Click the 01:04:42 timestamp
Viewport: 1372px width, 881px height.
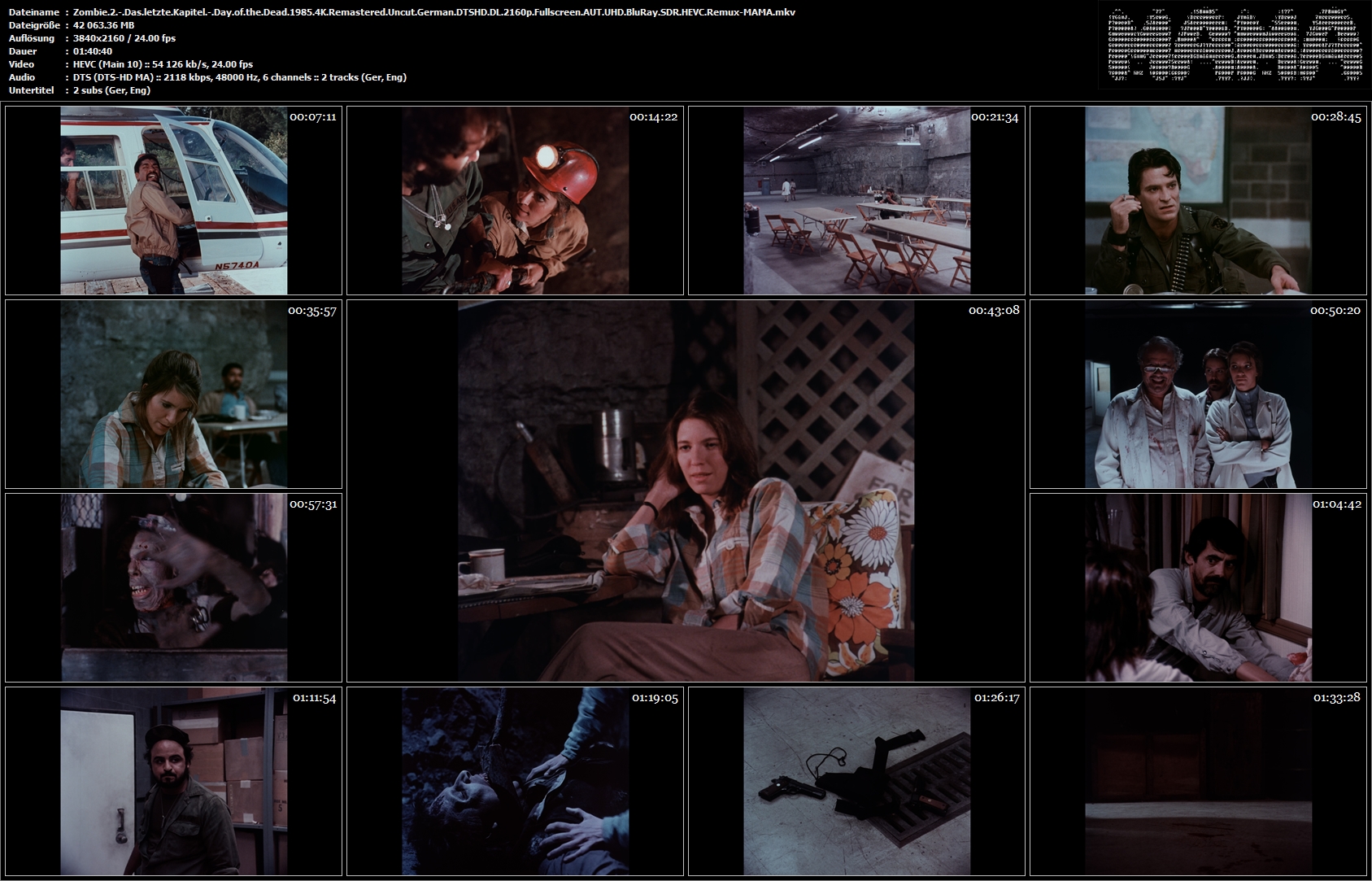pyautogui.click(x=1337, y=504)
